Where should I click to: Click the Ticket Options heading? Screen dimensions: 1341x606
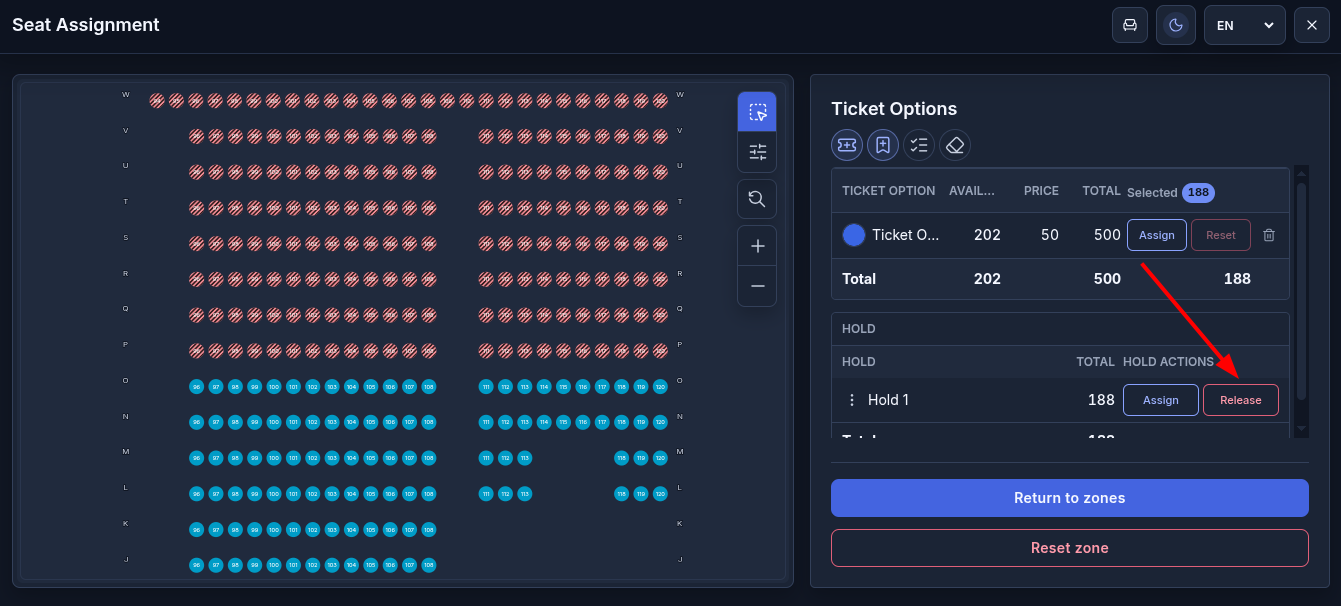pyautogui.click(x=894, y=109)
